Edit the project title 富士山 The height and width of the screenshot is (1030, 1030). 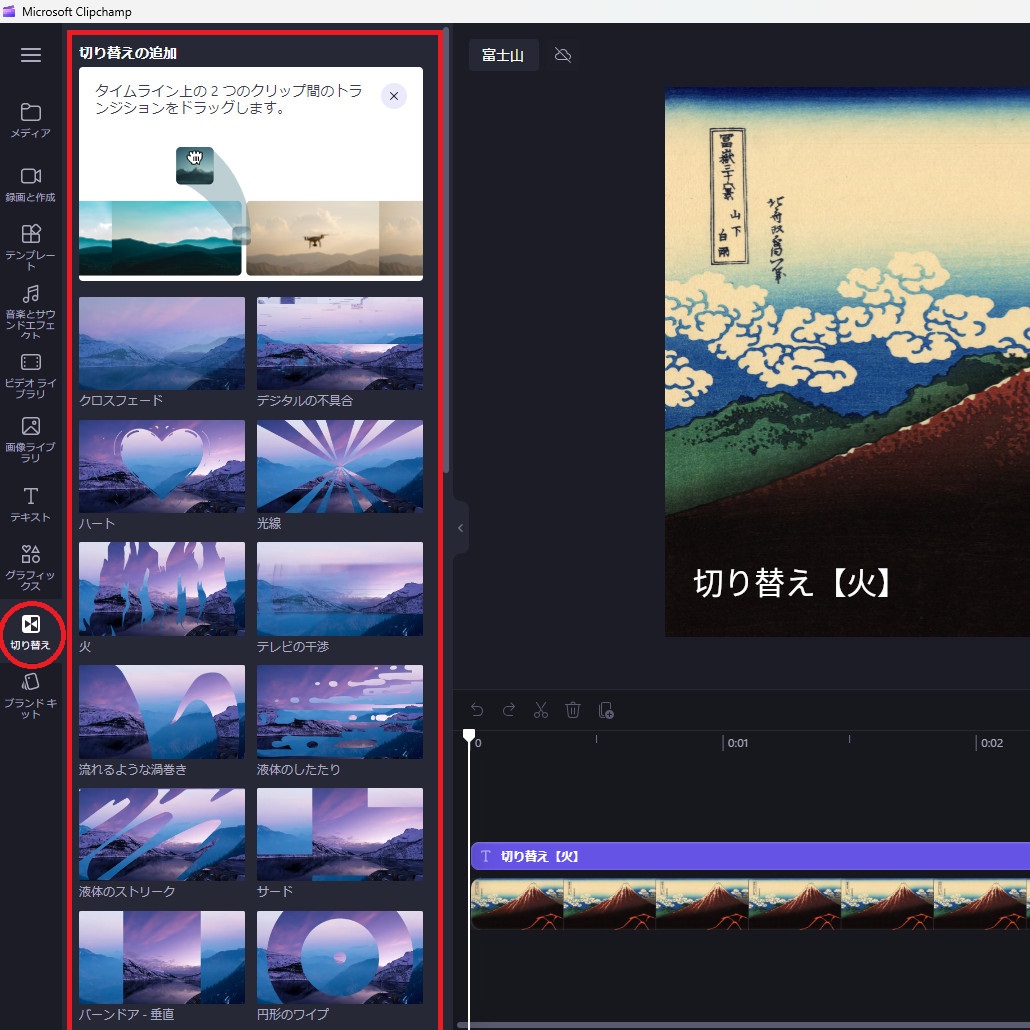pyautogui.click(x=503, y=55)
